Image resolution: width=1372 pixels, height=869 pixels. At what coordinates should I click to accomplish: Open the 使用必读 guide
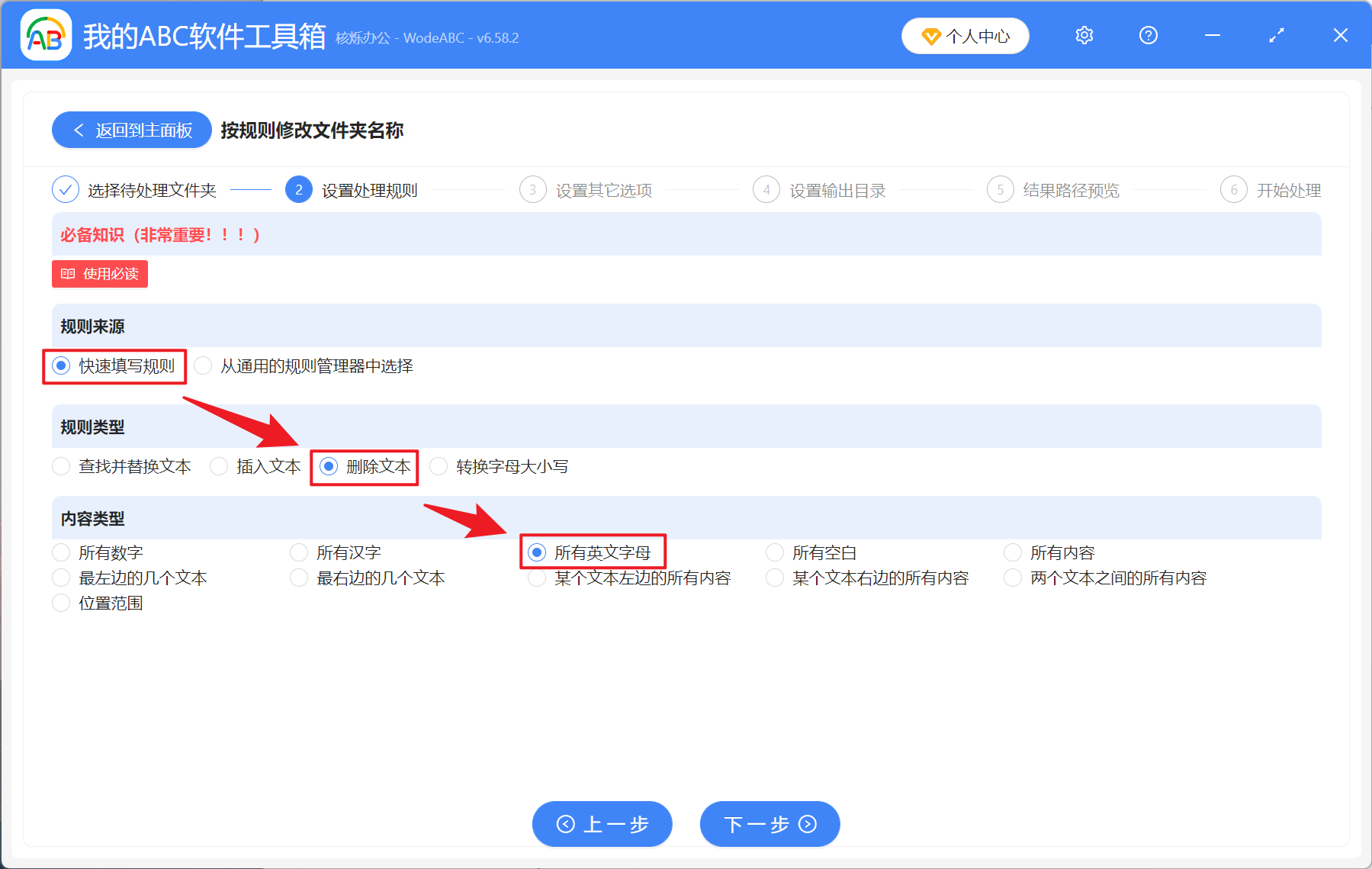coord(99,274)
